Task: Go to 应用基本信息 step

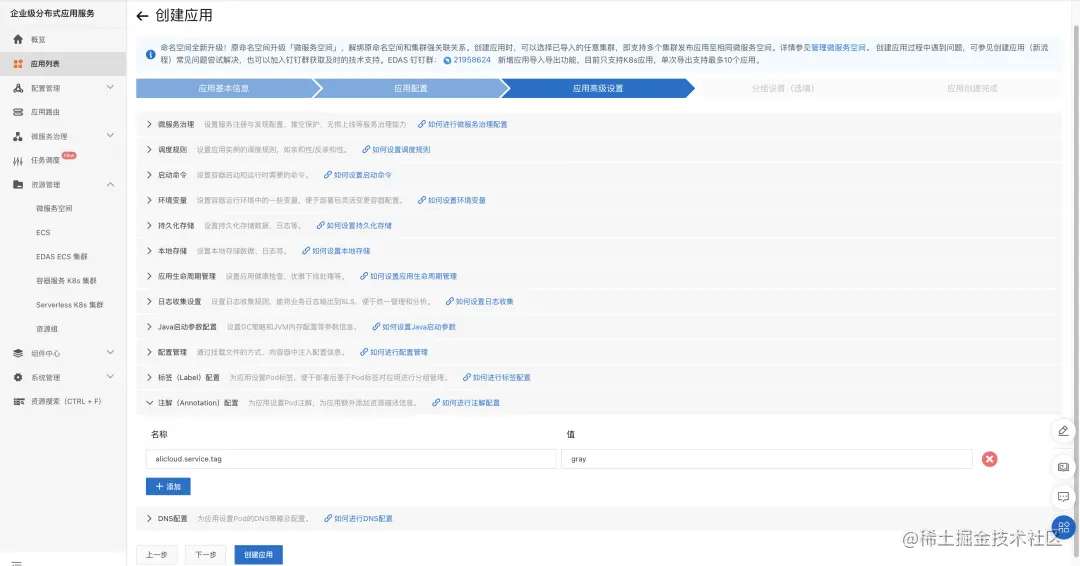Action: pyautogui.click(x=223, y=88)
